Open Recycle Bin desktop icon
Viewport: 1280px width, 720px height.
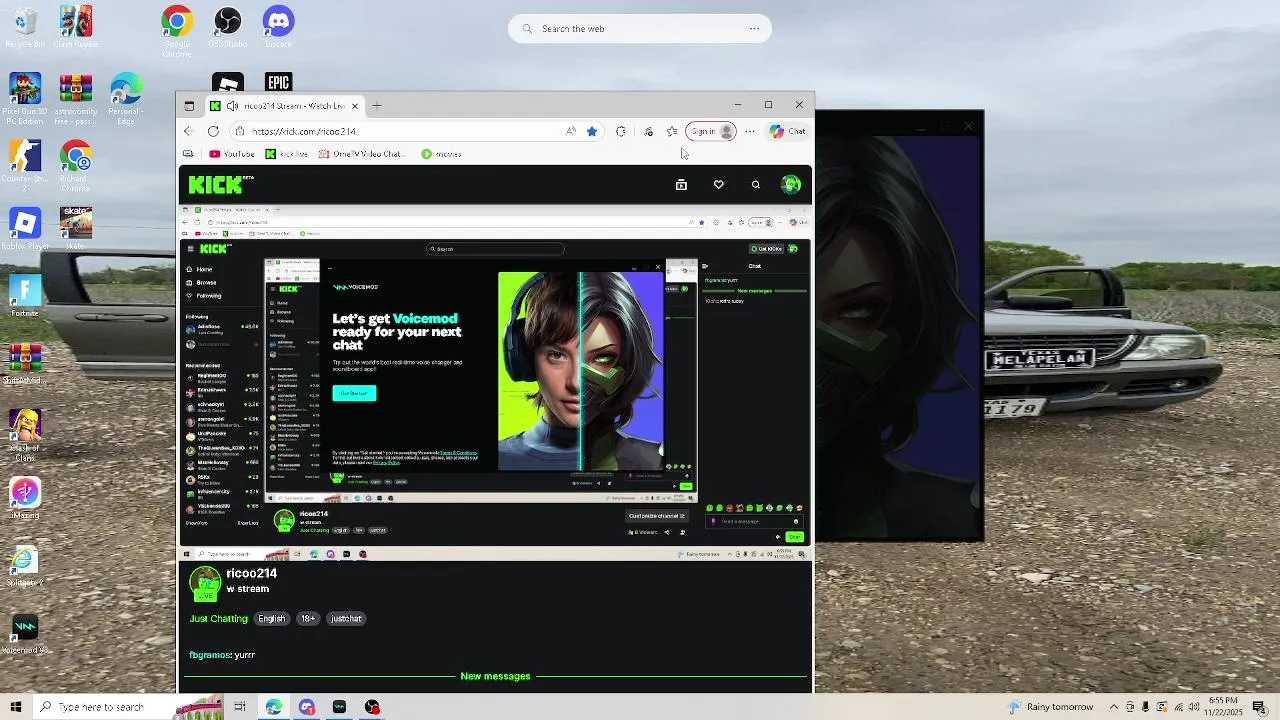coord(25,27)
